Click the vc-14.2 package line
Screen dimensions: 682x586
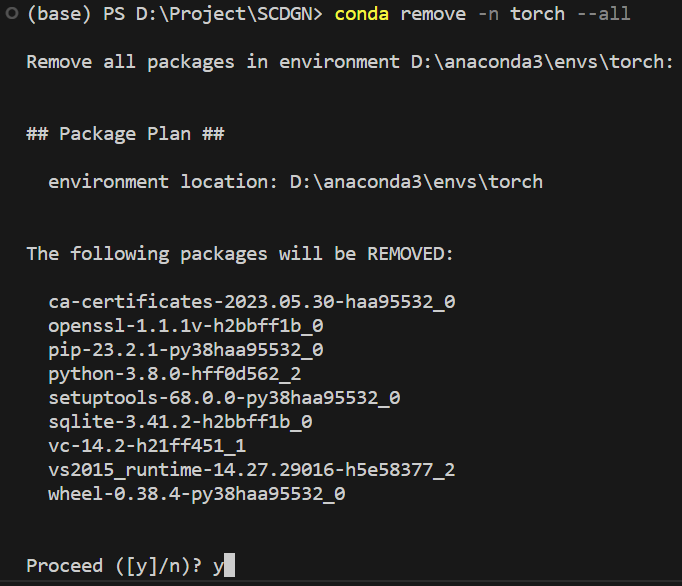[x=147, y=446]
